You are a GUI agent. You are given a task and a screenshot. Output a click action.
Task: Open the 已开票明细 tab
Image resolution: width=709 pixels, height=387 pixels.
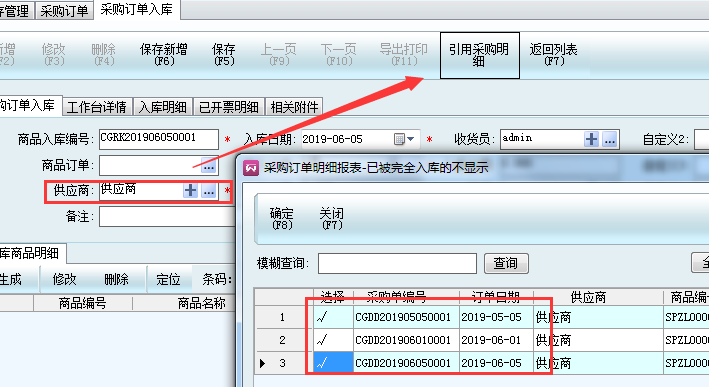coord(229,107)
